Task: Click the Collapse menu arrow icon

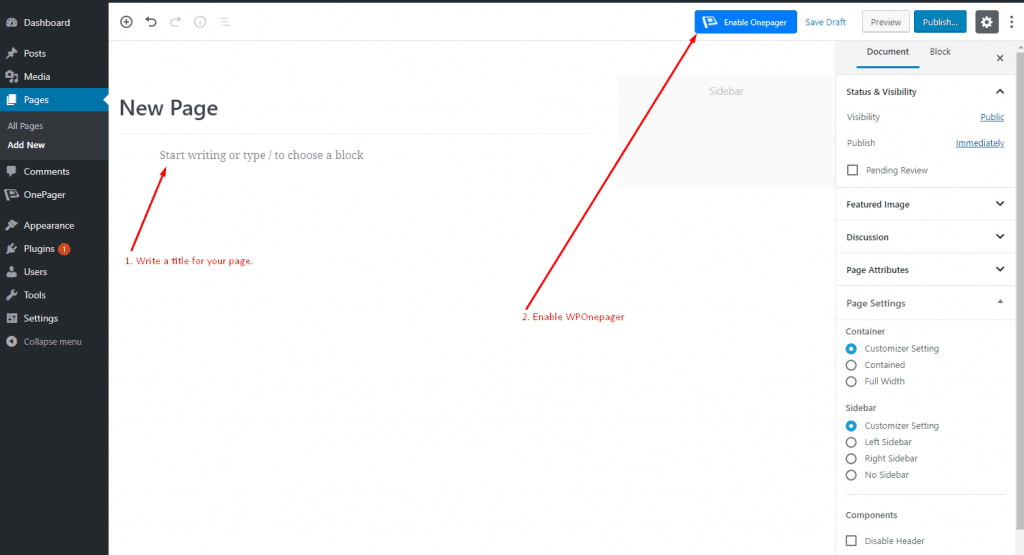Action: pyautogui.click(x=12, y=341)
